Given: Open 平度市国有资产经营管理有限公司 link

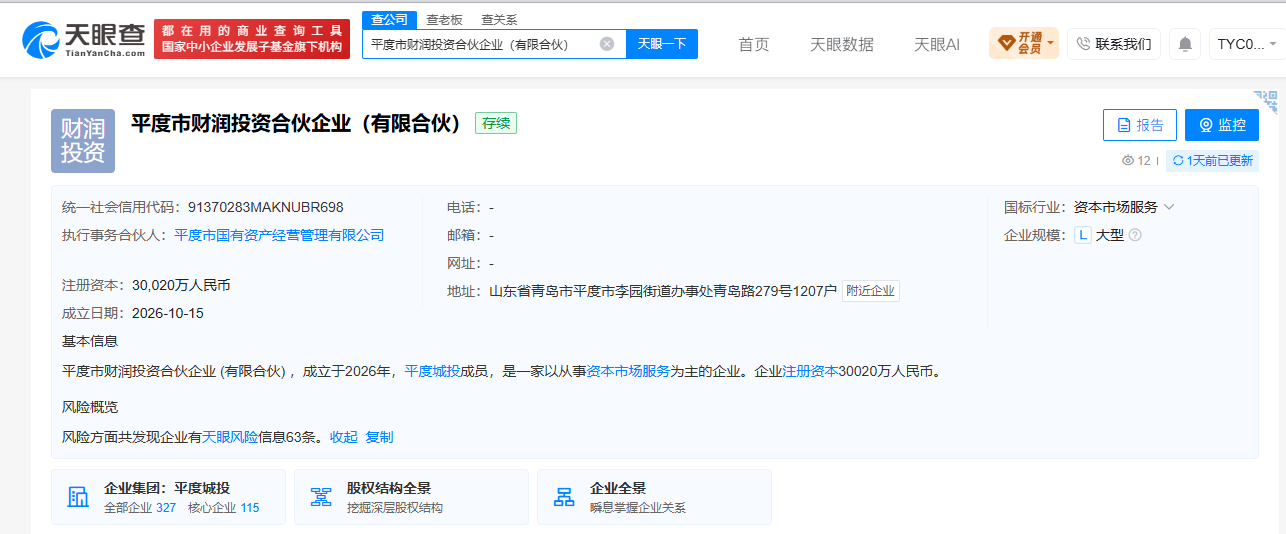Looking at the screenshot, I should [x=279, y=235].
